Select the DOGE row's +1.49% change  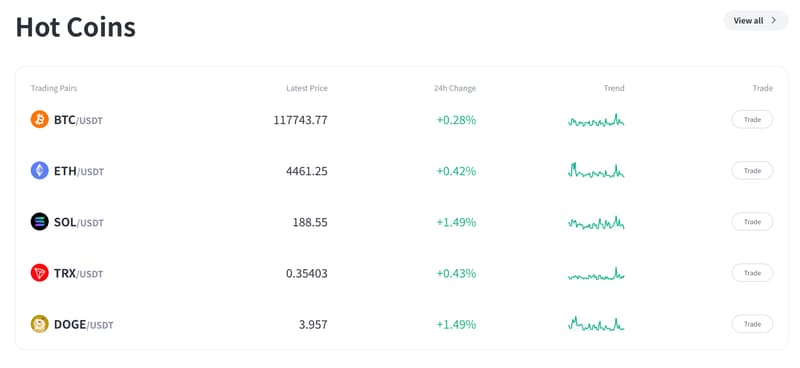(456, 325)
